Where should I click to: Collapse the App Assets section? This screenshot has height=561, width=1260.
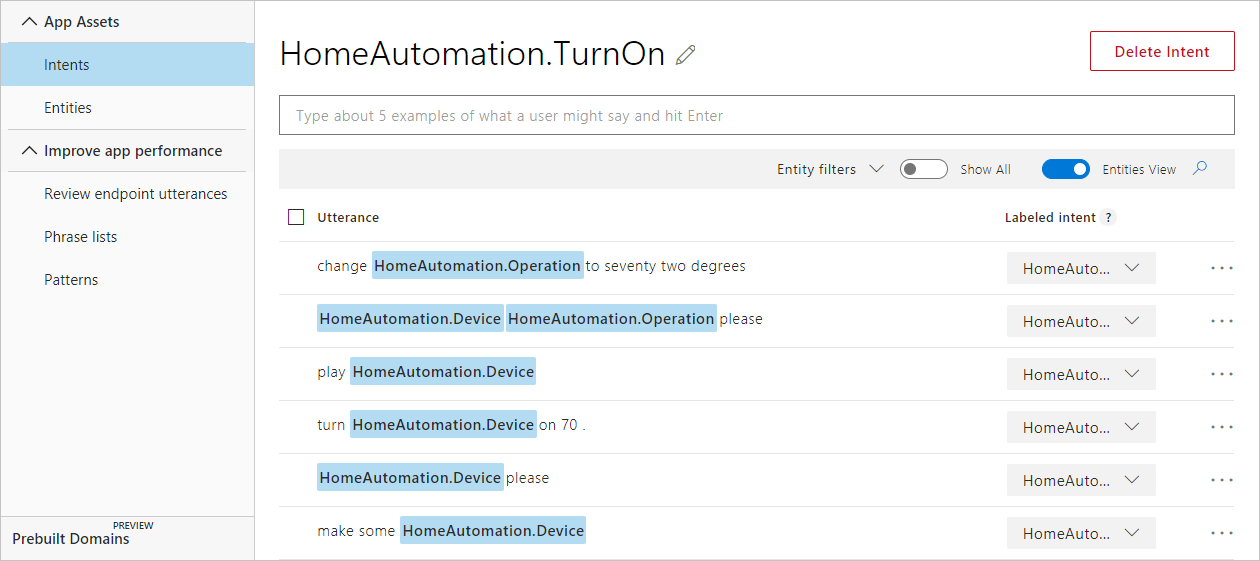[29, 21]
